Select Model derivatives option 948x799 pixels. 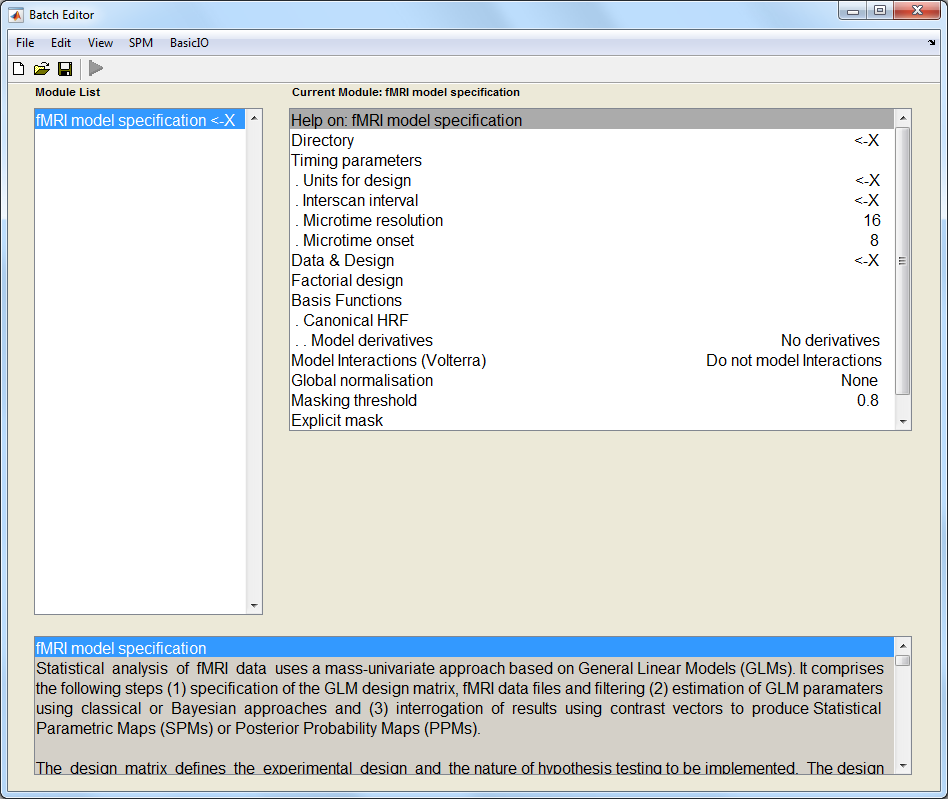pyautogui.click(x=370, y=341)
